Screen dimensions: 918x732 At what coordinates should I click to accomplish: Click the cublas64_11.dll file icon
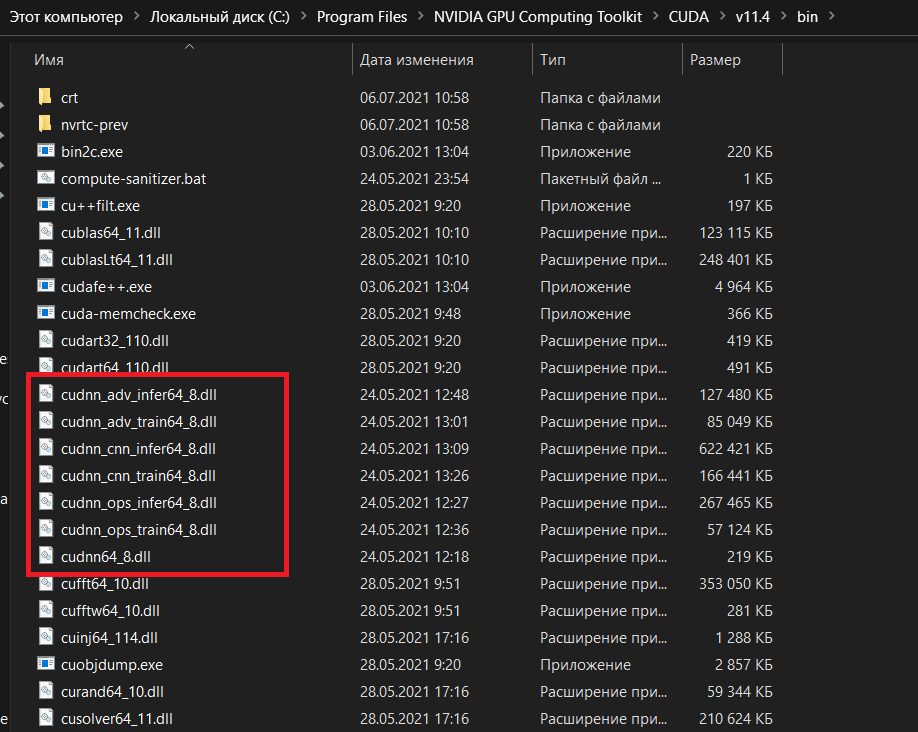tap(45, 233)
